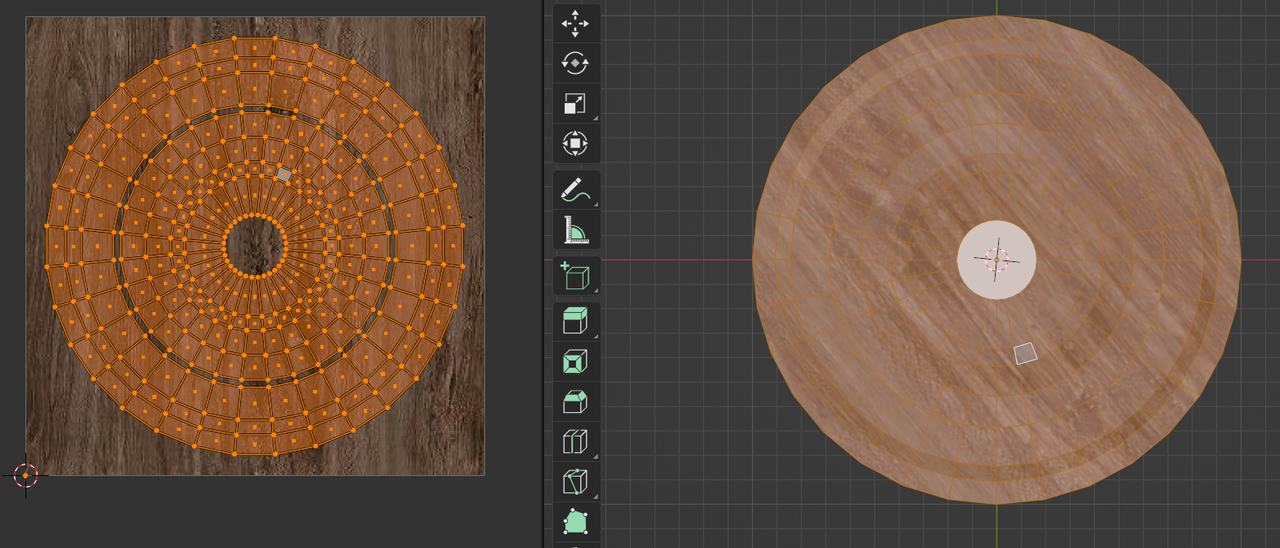
Task: Select the Add Cube tool
Action: (x=576, y=275)
